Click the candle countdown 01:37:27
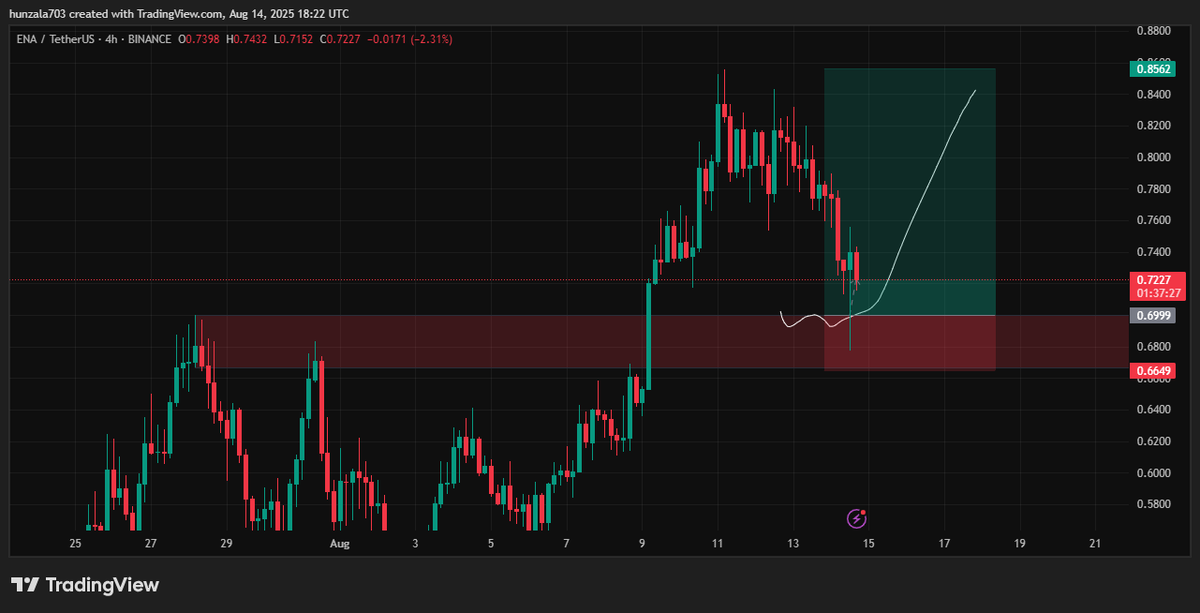The image size is (1200, 613). (x=1158, y=295)
